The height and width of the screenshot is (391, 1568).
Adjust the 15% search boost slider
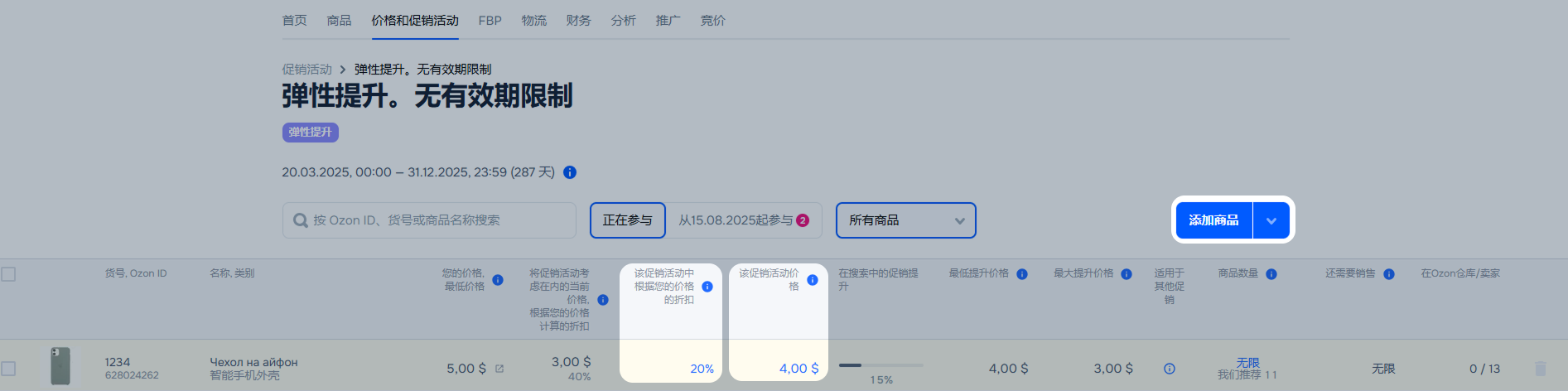(x=881, y=364)
